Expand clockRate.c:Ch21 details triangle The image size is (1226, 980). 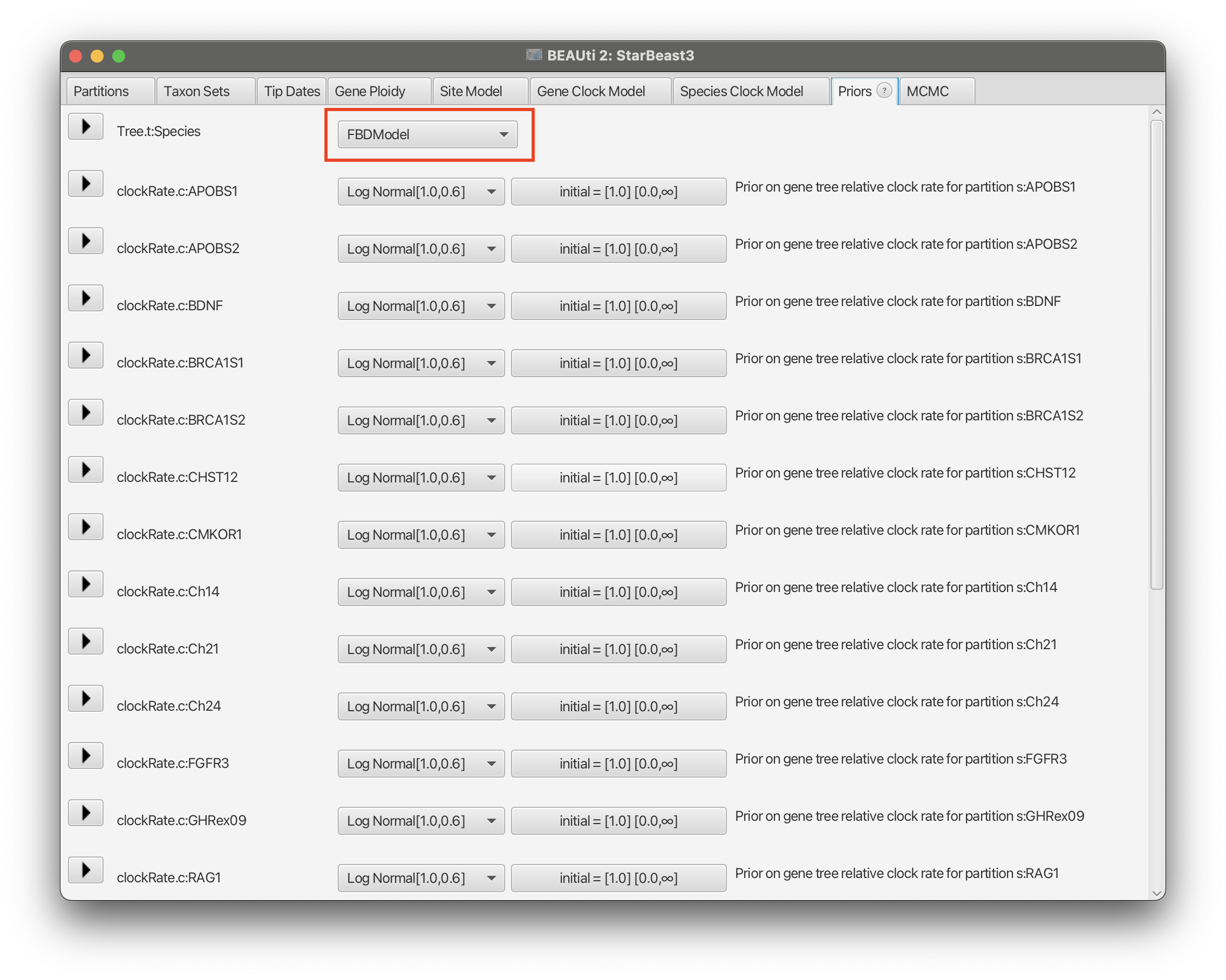(85, 642)
